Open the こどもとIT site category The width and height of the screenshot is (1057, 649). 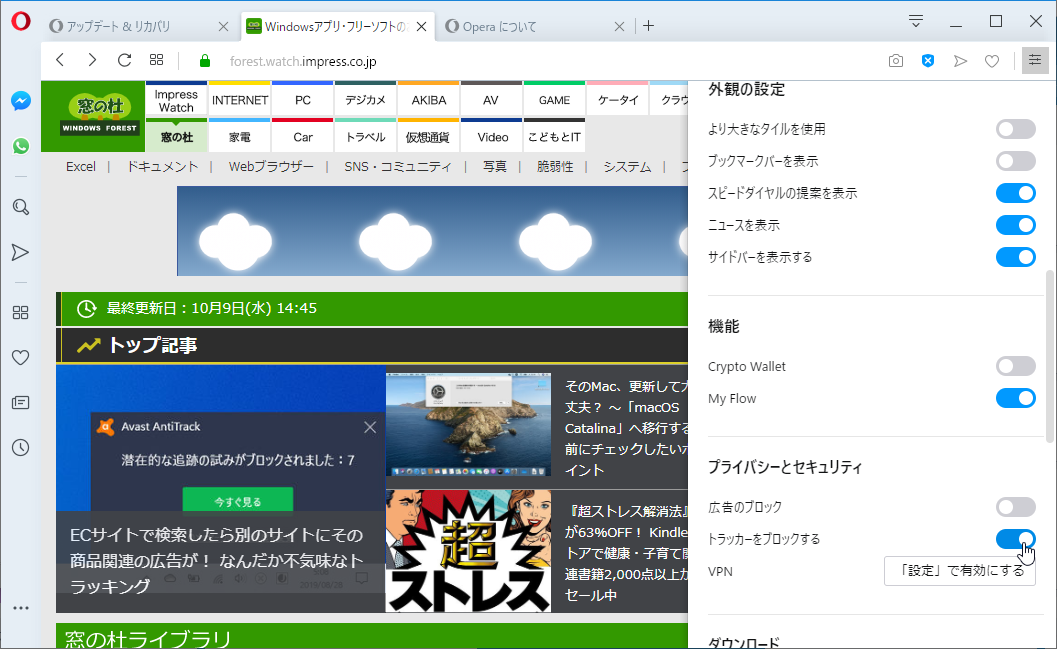pyautogui.click(x=555, y=137)
